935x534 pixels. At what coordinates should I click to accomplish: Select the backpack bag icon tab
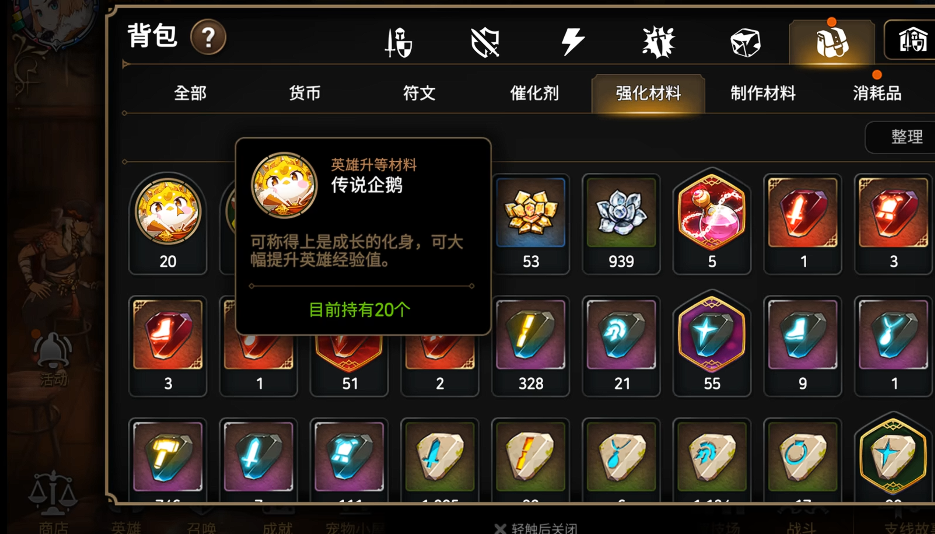click(832, 43)
